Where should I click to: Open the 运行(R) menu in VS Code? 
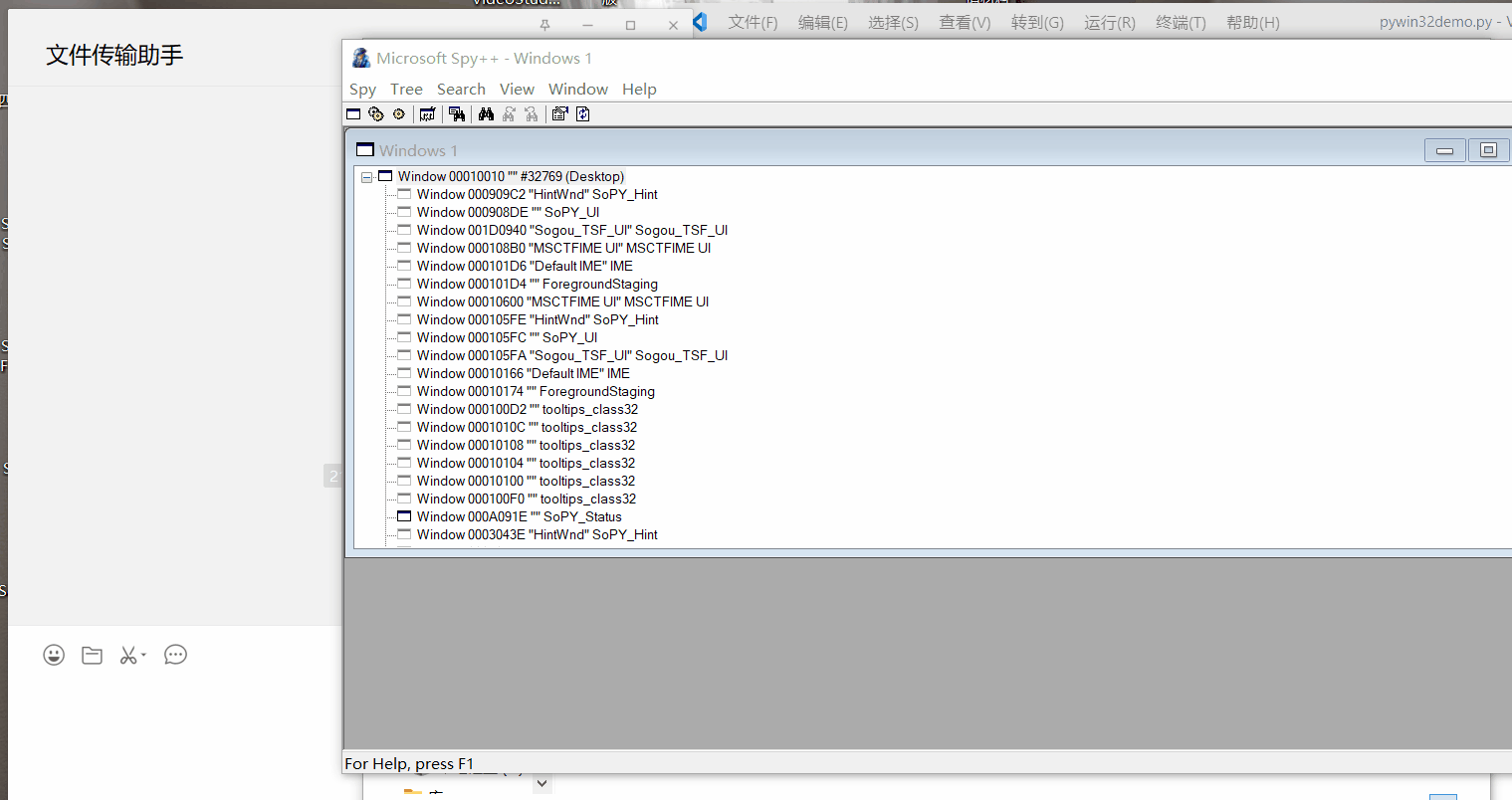tap(1109, 23)
